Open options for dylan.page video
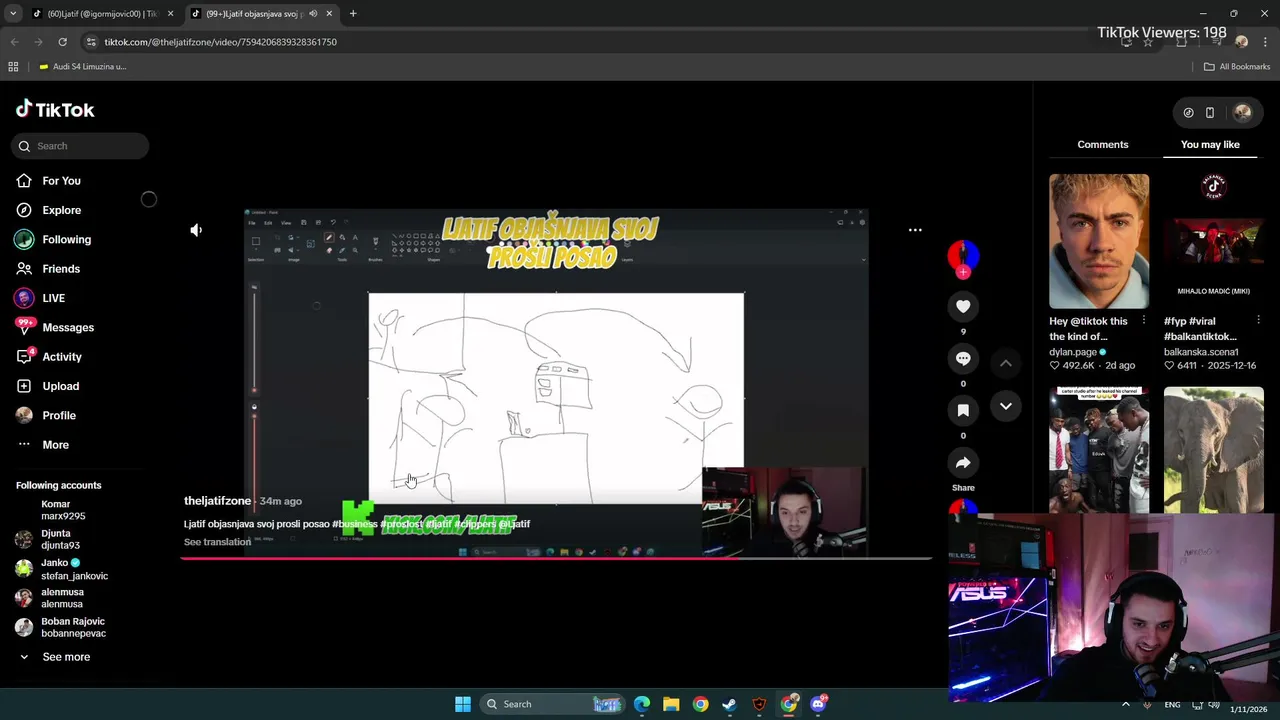Image resolution: width=1280 pixels, height=720 pixels. [x=1143, y=321]
